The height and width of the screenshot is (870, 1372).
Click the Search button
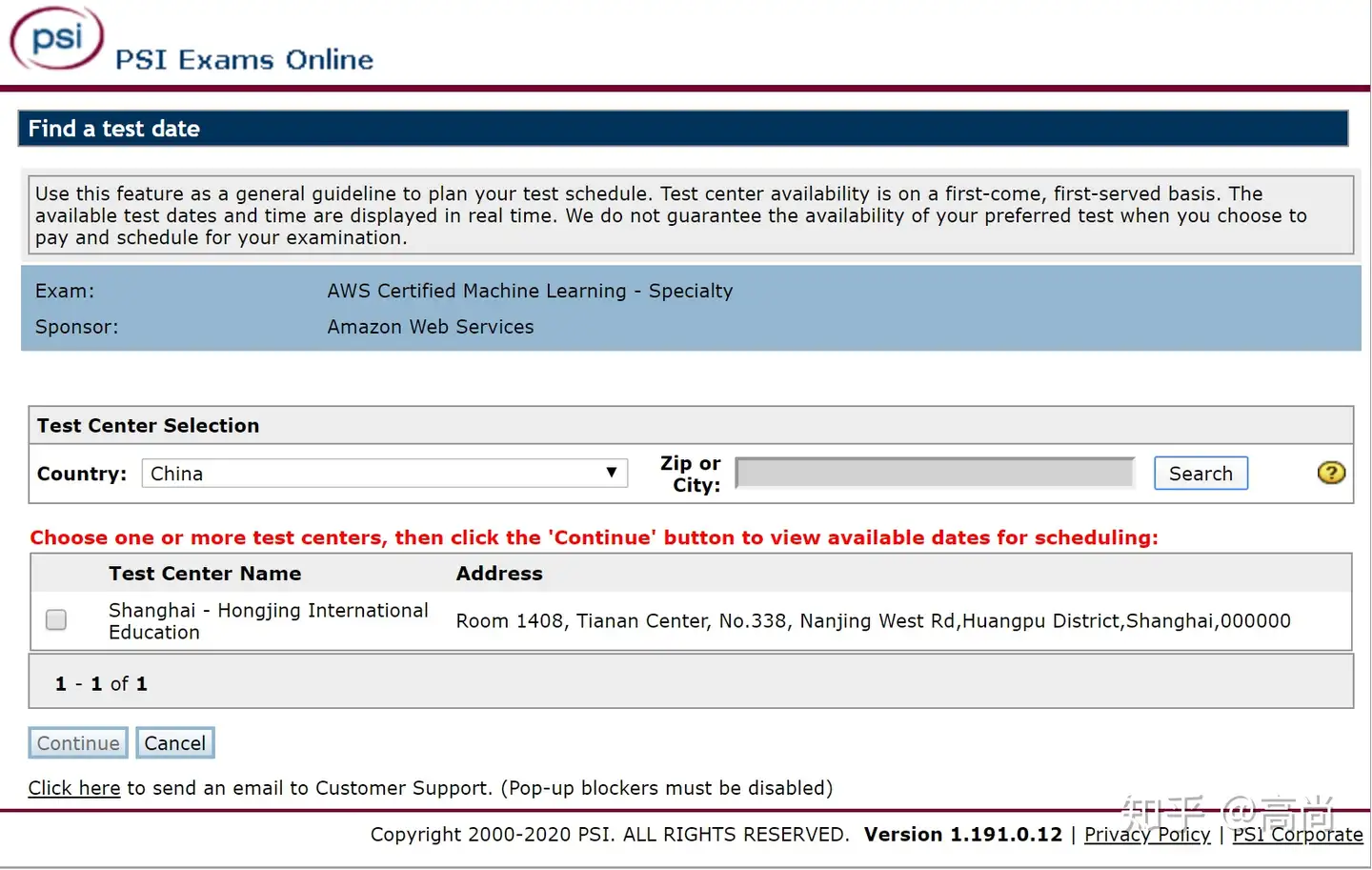click(1200, 474)
